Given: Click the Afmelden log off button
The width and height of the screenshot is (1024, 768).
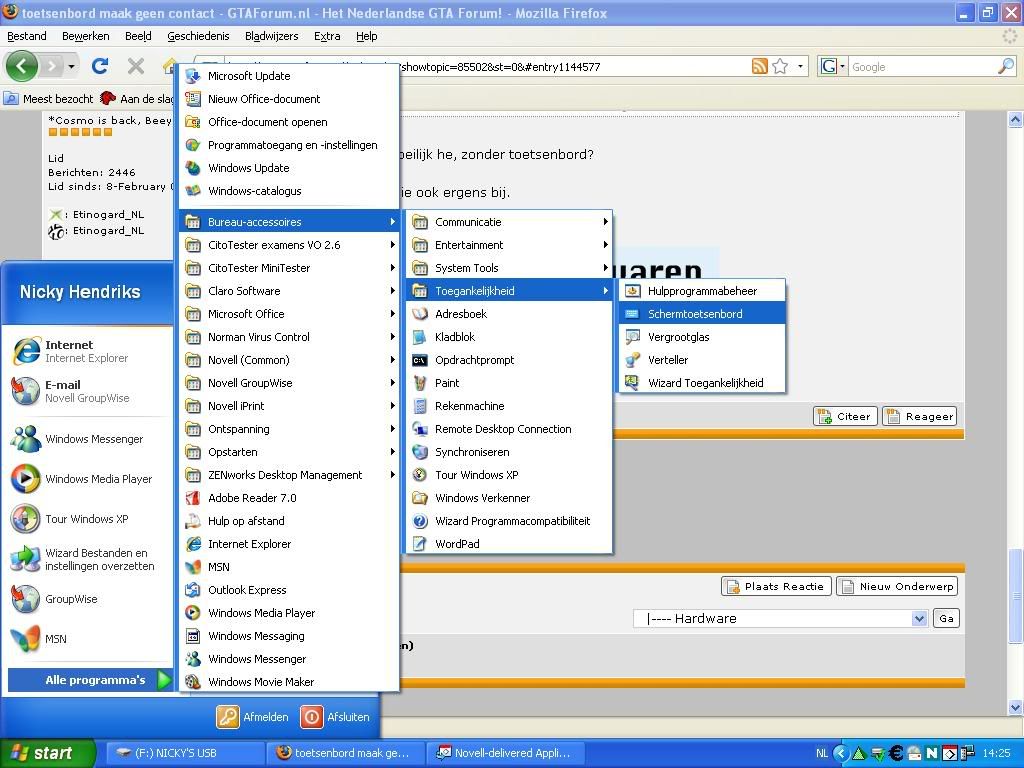Looking at the screenshot, I should [x=253, y=717].
